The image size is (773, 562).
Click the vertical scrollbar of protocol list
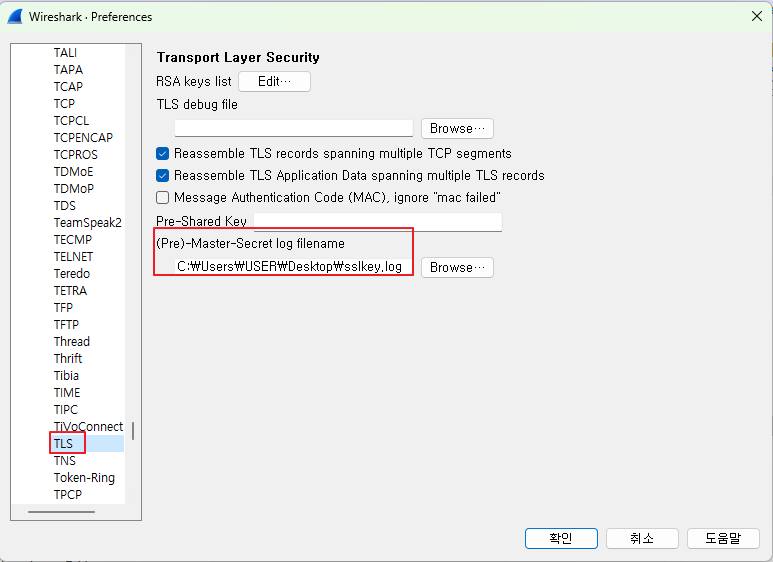(133, 431)
